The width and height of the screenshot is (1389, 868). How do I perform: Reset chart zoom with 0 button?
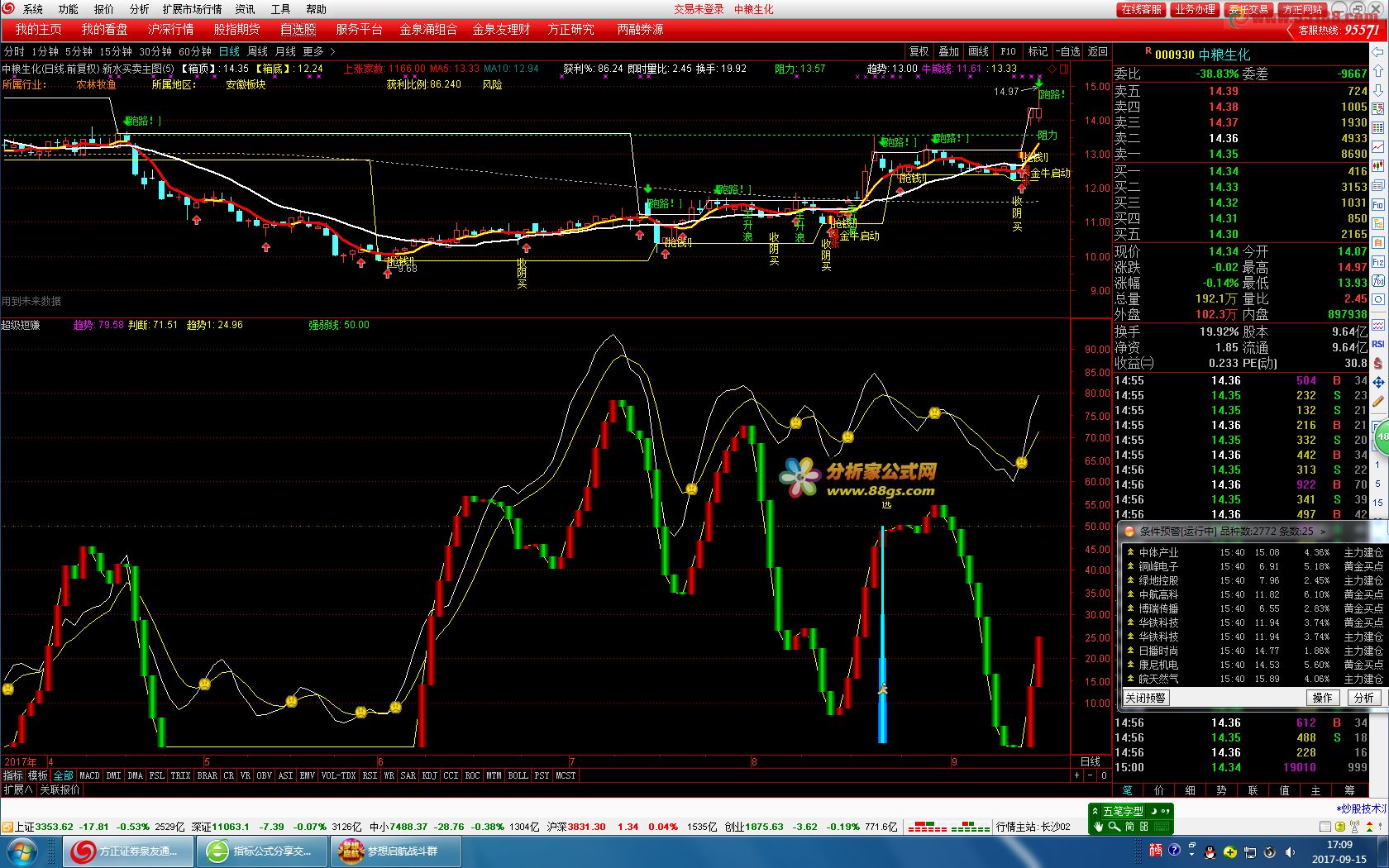tap(1104, 775)
